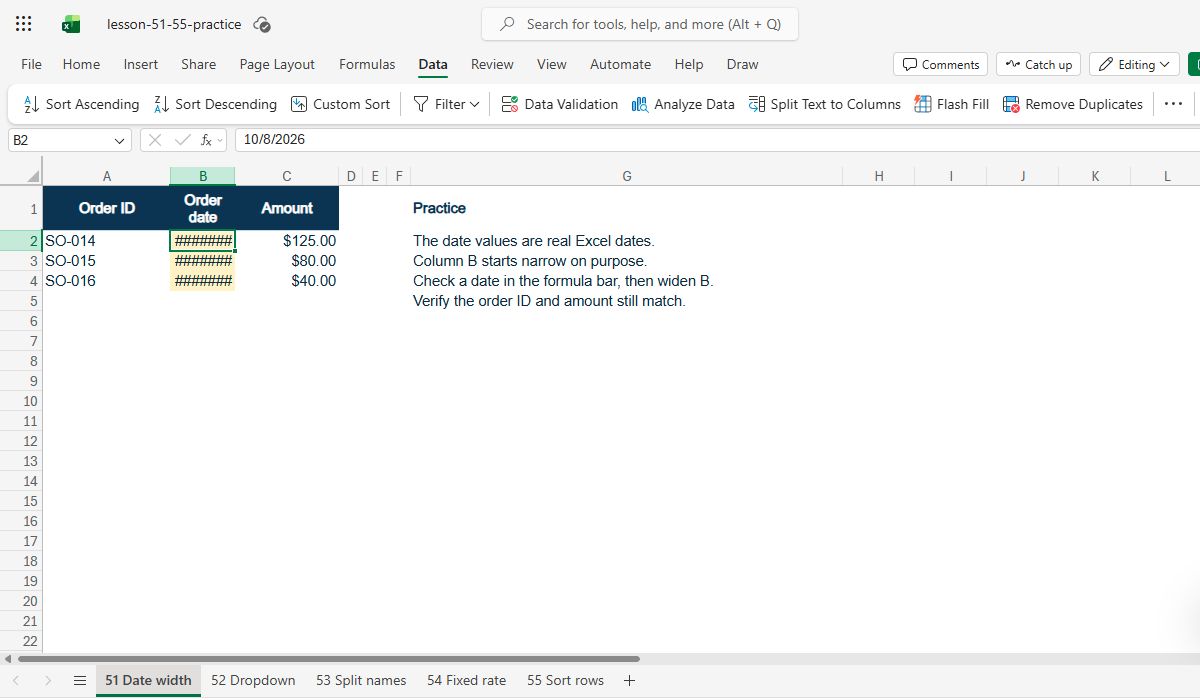Click the horizontal scrollbar

click(328, 659)
